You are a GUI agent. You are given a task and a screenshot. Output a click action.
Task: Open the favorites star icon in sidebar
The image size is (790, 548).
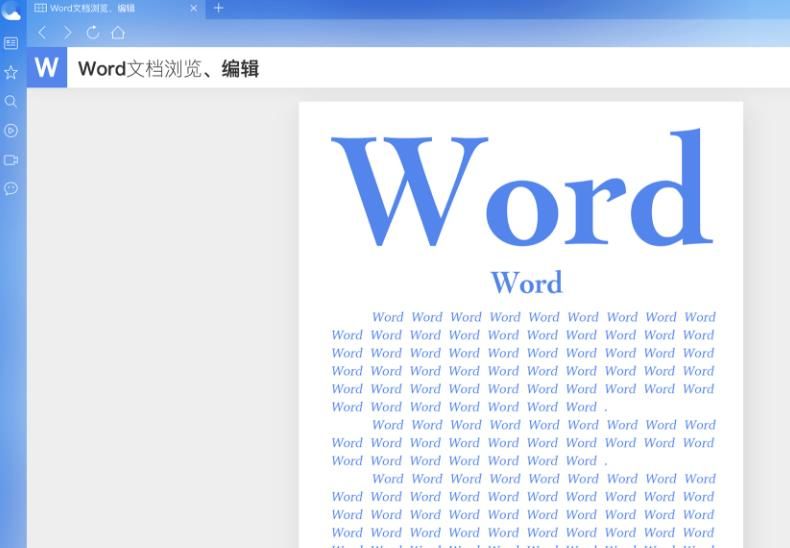coord(11,73)
